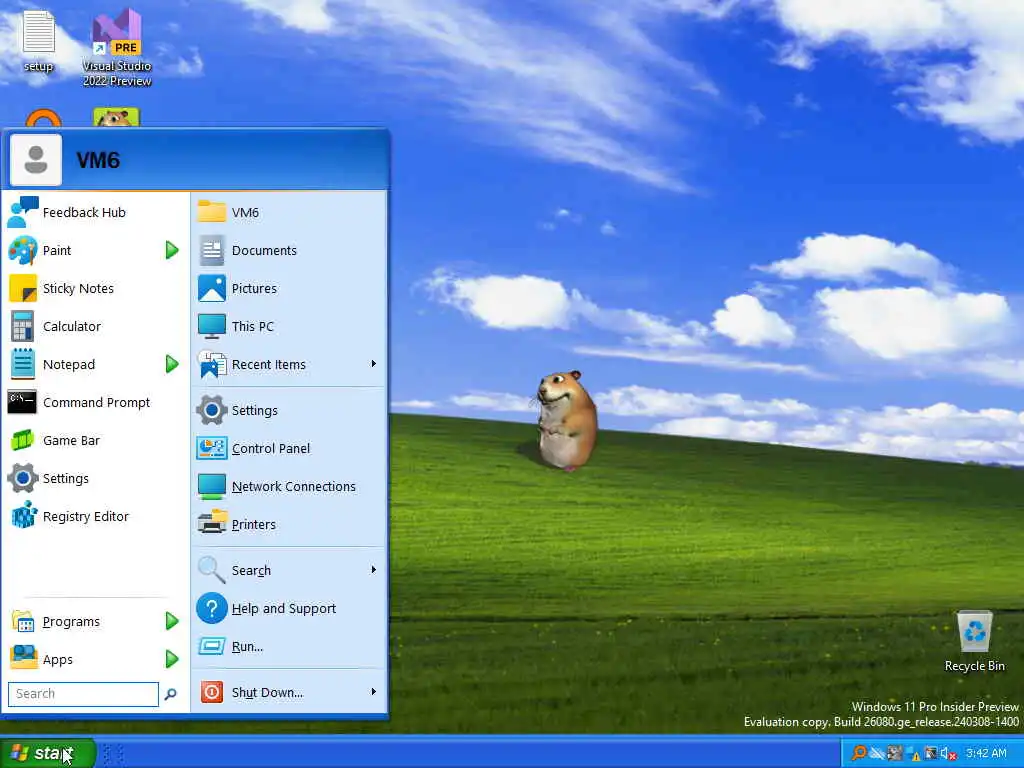
Task: Open Sticky Notes
Action: coord(96,288)
